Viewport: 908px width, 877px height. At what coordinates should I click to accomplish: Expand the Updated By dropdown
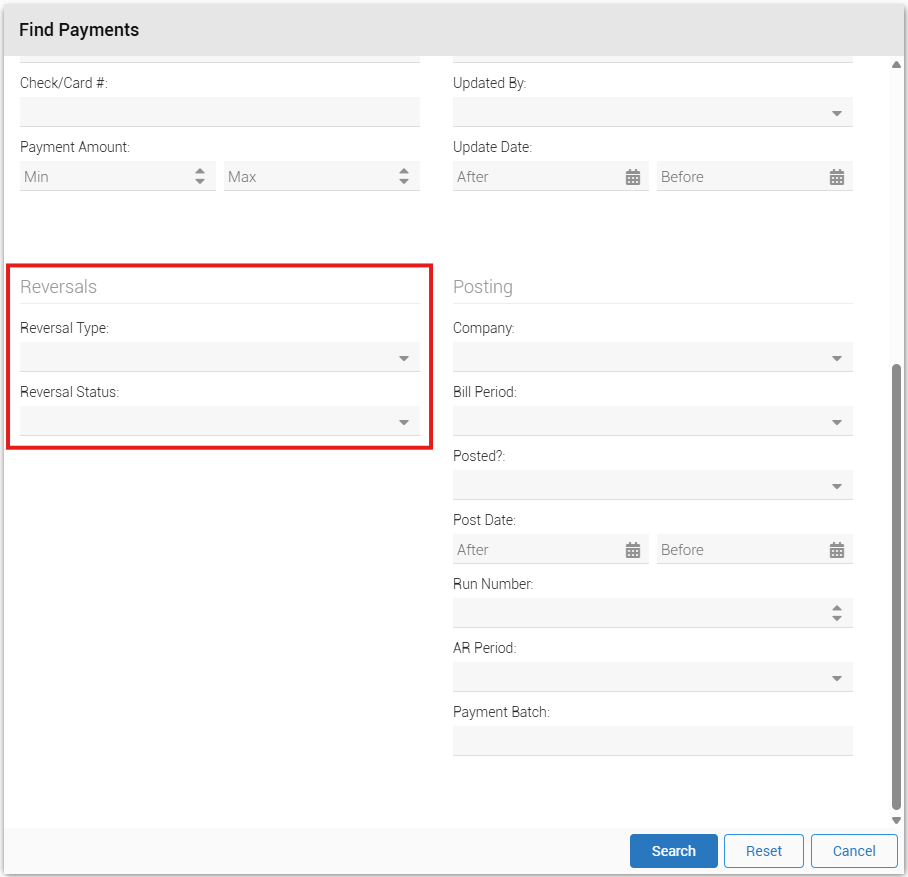pos(837,113)
